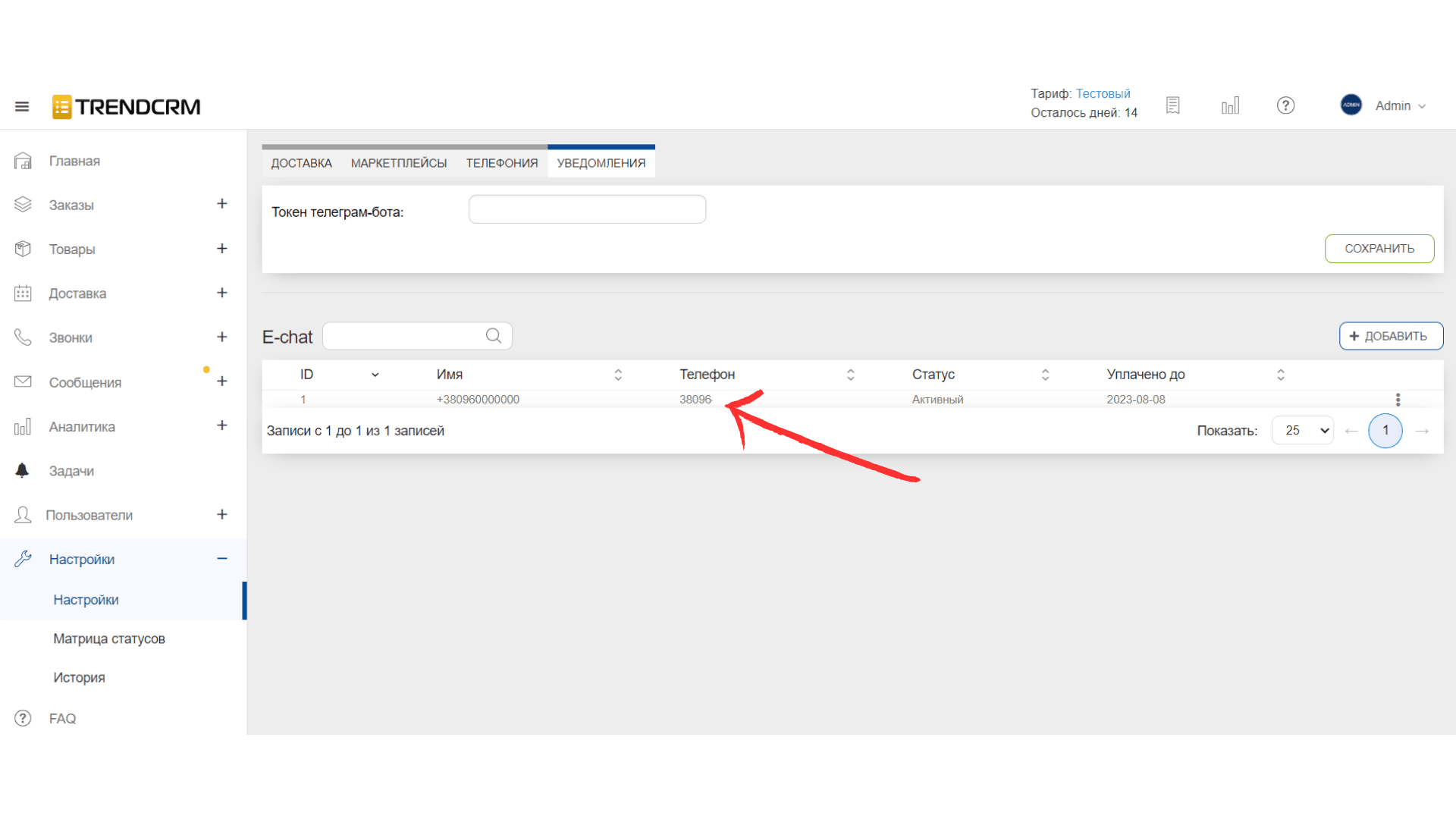The width and height of the screenshot is (1456, 819).
Task: Open the Тестовый tariff link
Action: tap(1103, 93)
